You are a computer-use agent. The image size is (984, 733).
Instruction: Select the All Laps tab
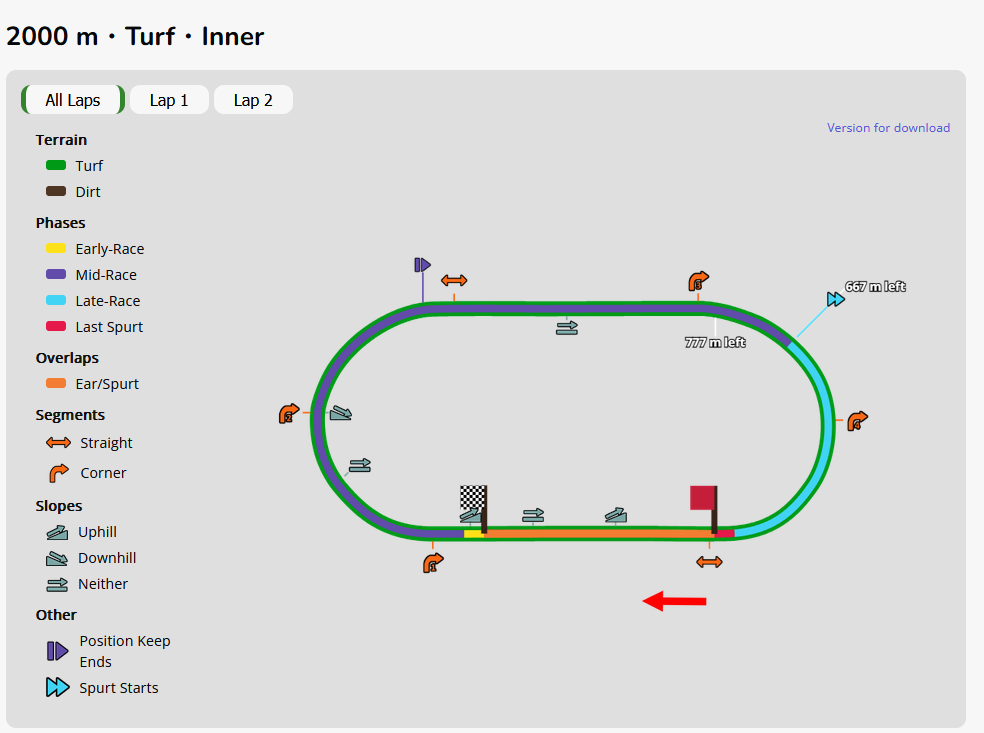tap(73, 100)
